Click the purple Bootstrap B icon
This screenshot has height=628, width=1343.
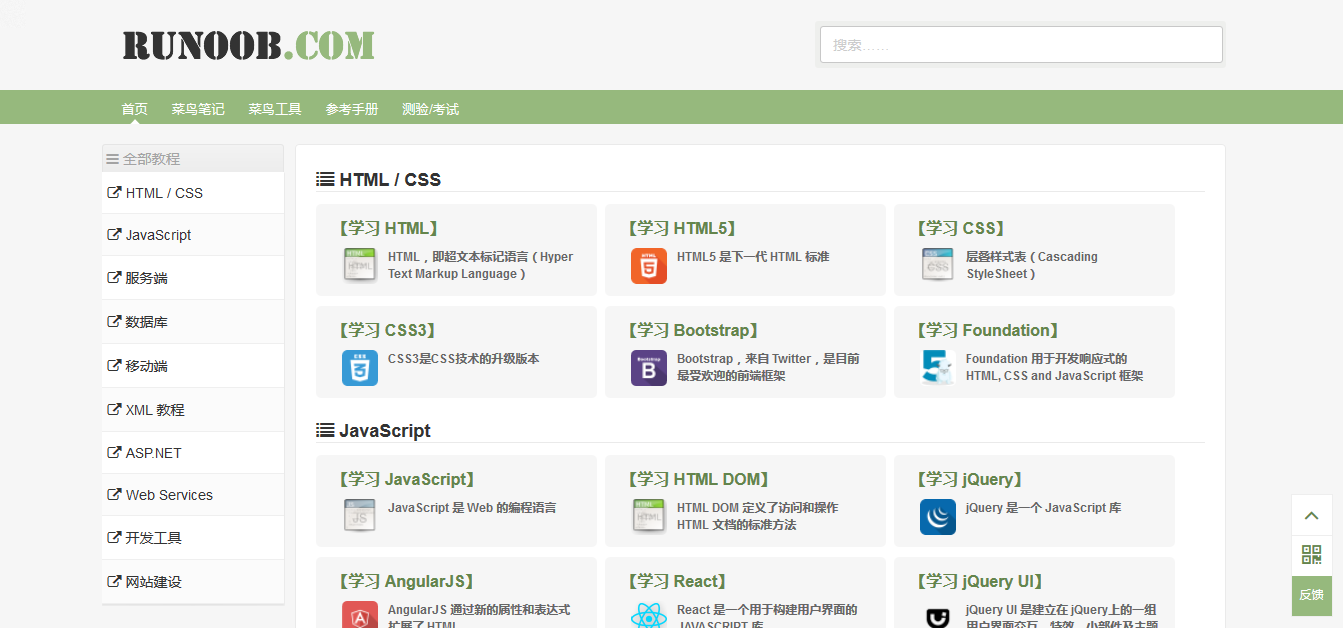[x=649, y=367]
